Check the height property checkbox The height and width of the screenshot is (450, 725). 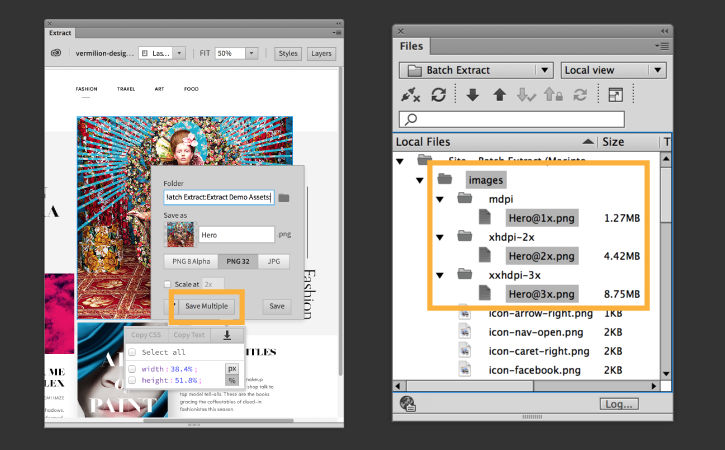[x=132, y=380]
